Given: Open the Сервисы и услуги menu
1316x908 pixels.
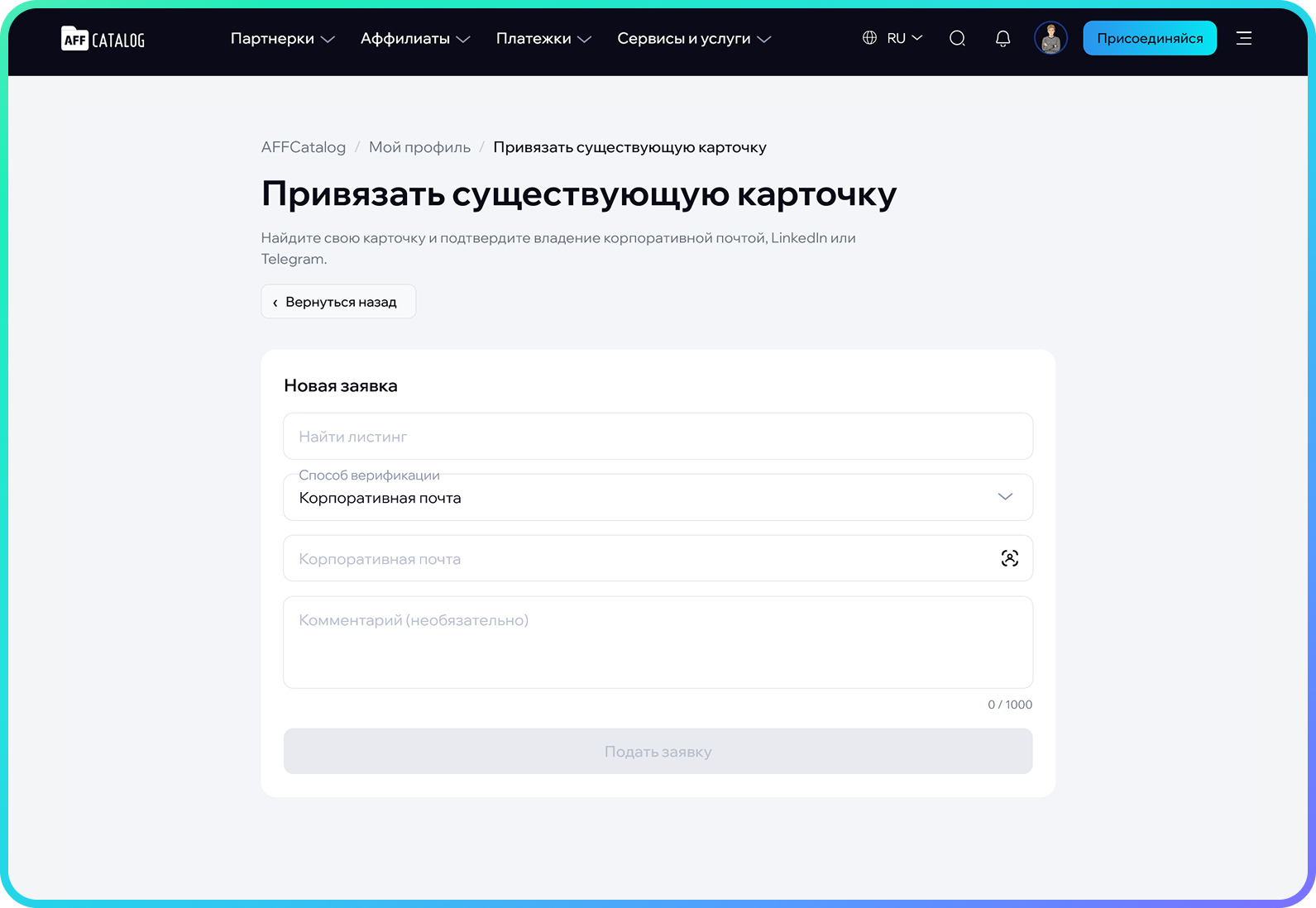Looking at the screenshot, I should pos(694,39).
